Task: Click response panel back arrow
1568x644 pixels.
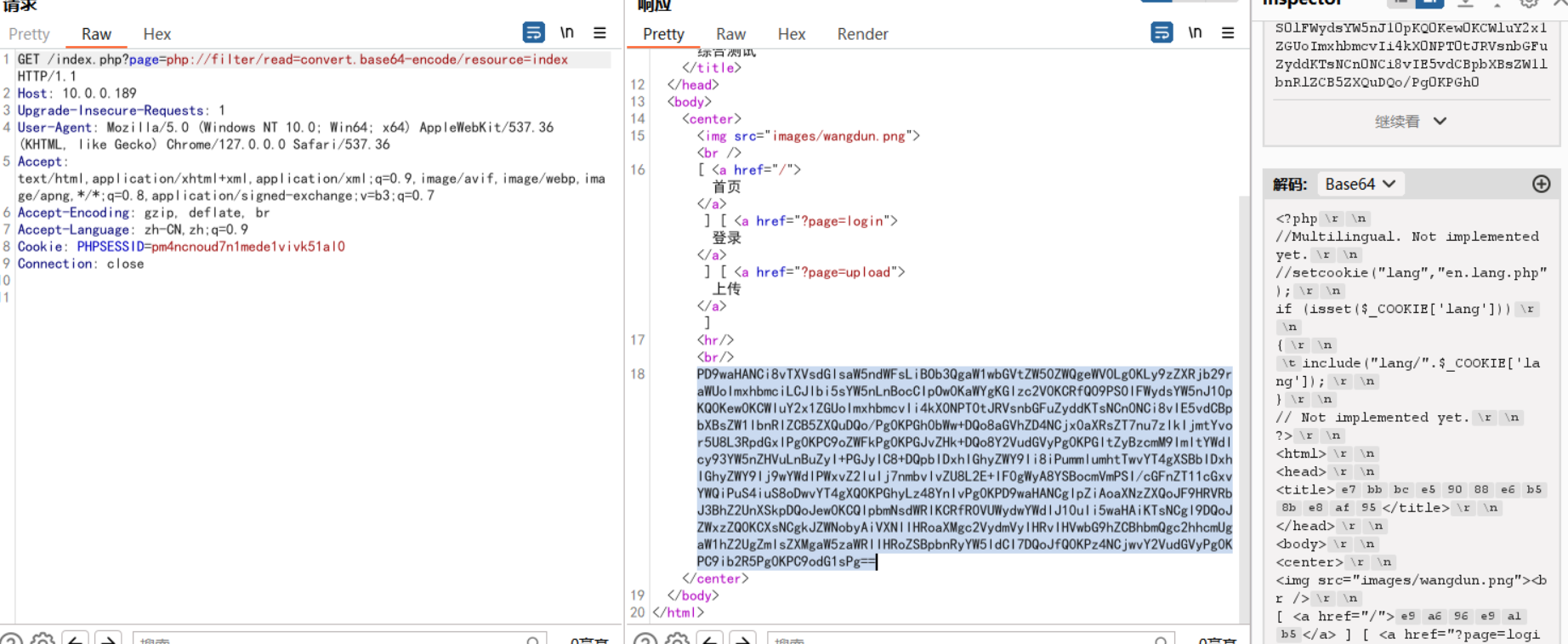Action: pyautogui.click(x=710, y=639)
